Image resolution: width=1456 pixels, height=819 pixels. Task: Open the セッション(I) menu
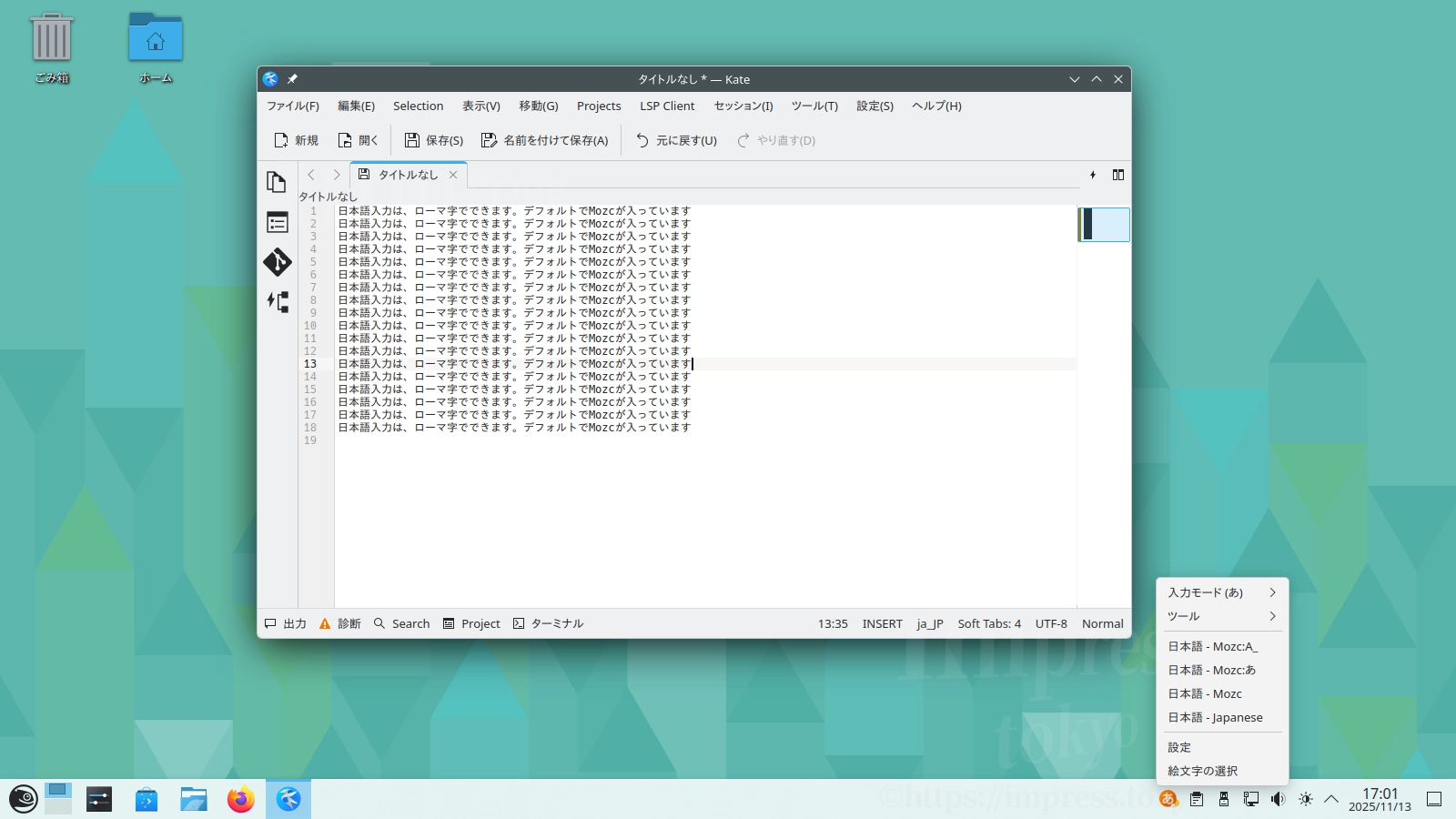743,106
